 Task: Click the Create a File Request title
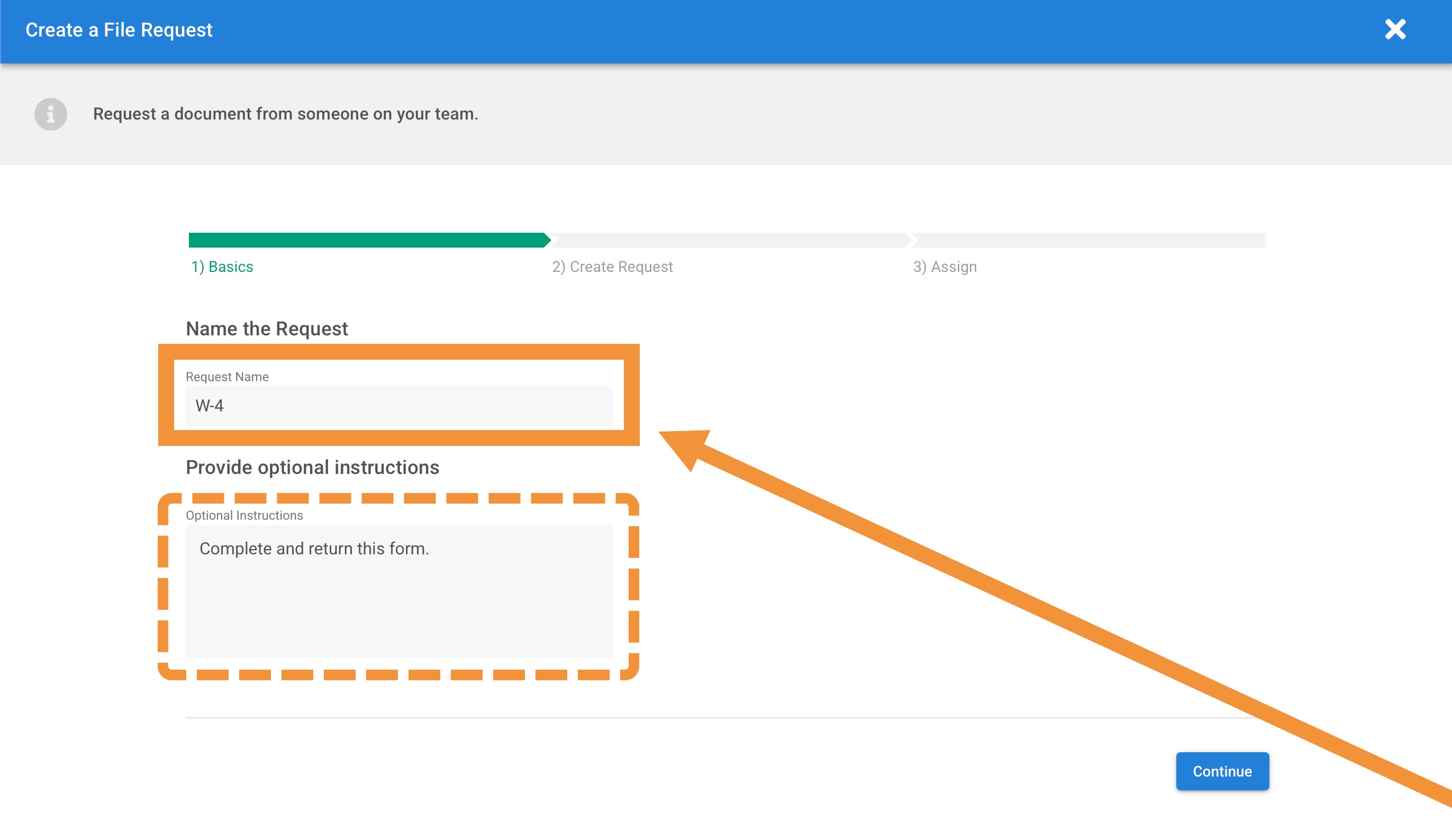[119, 30]
